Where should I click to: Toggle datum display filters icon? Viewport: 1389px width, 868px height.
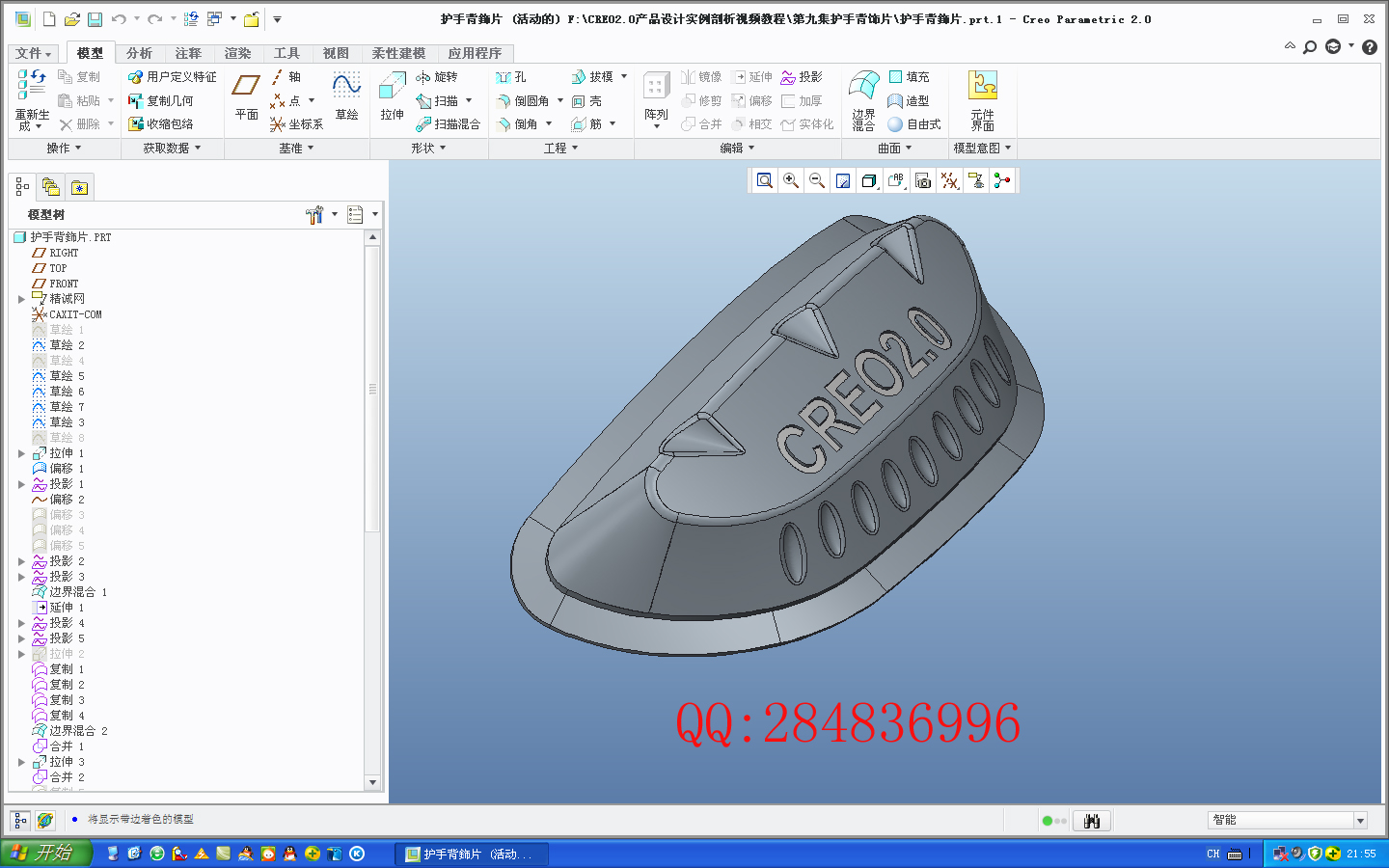click(950, 180)
